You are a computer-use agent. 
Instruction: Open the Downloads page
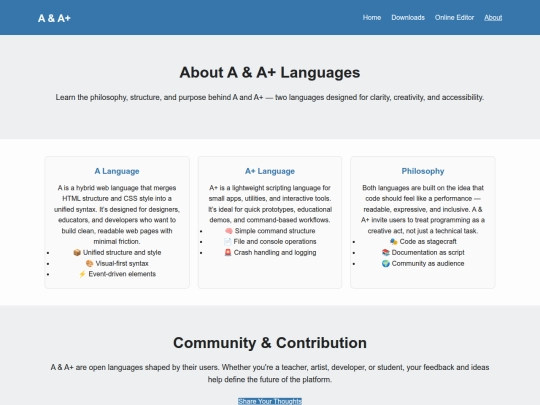pyautogui.click(x=408, y=18)
